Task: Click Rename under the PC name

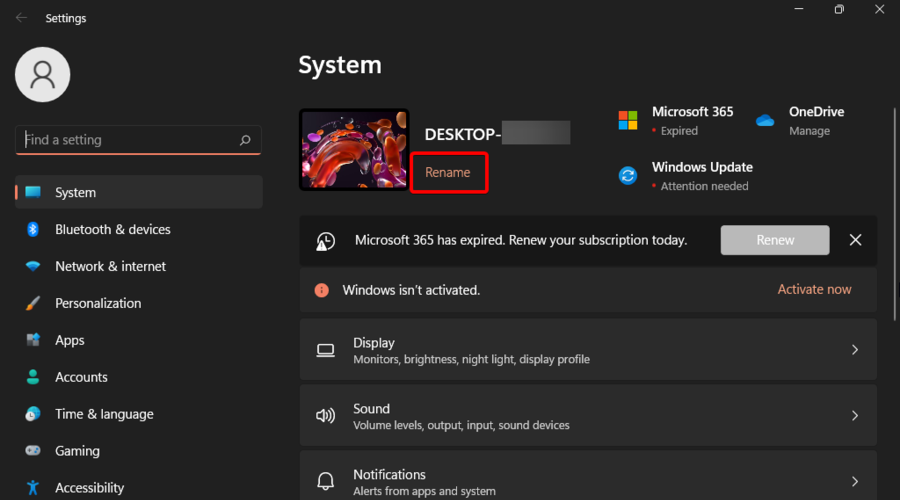Action: tap(448, 172)
